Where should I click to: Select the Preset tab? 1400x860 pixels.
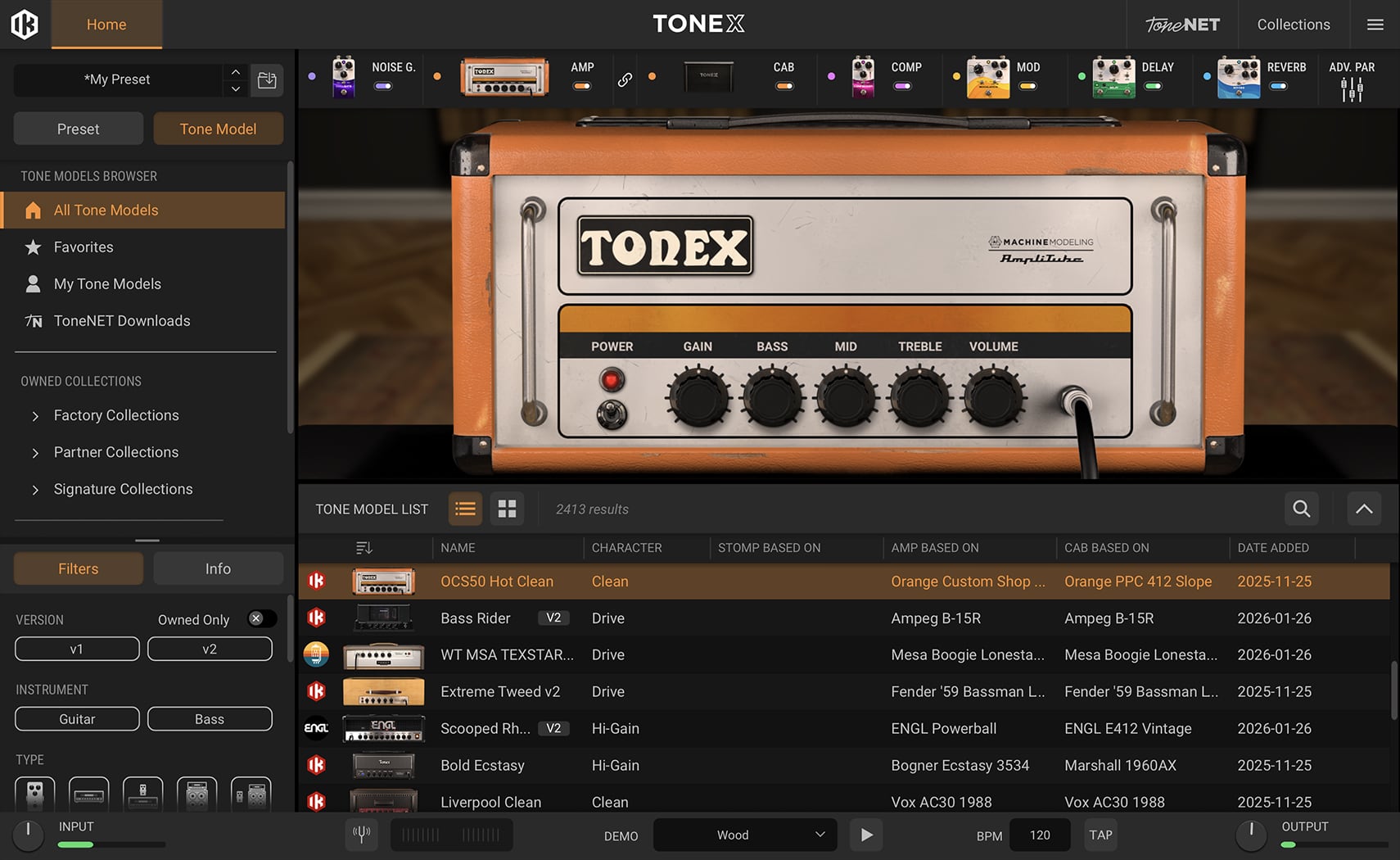tap(79, 129)
